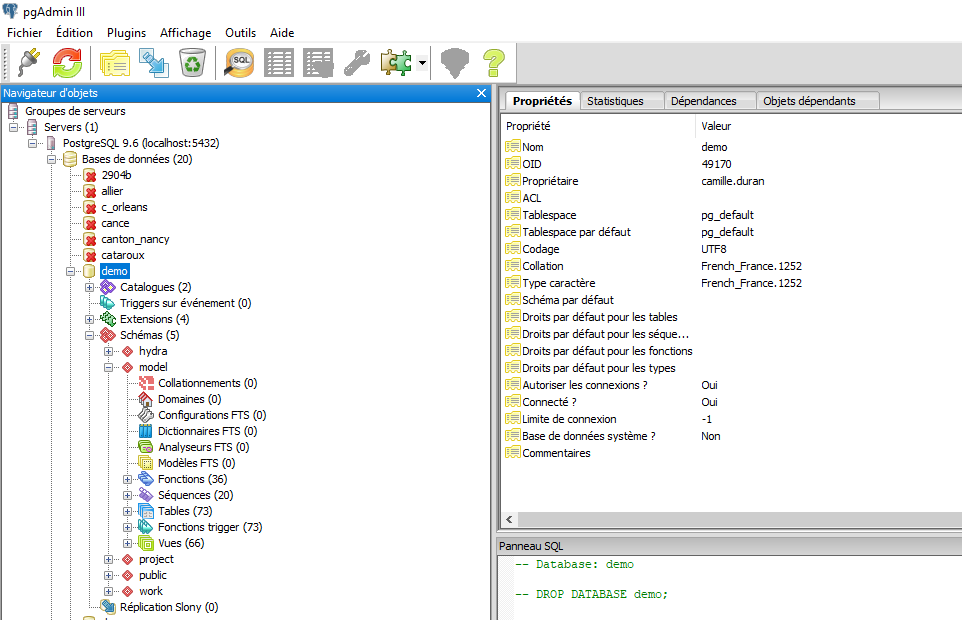Click the green recycle bin drop icon

pyautogui.click(x=192, y=63)
